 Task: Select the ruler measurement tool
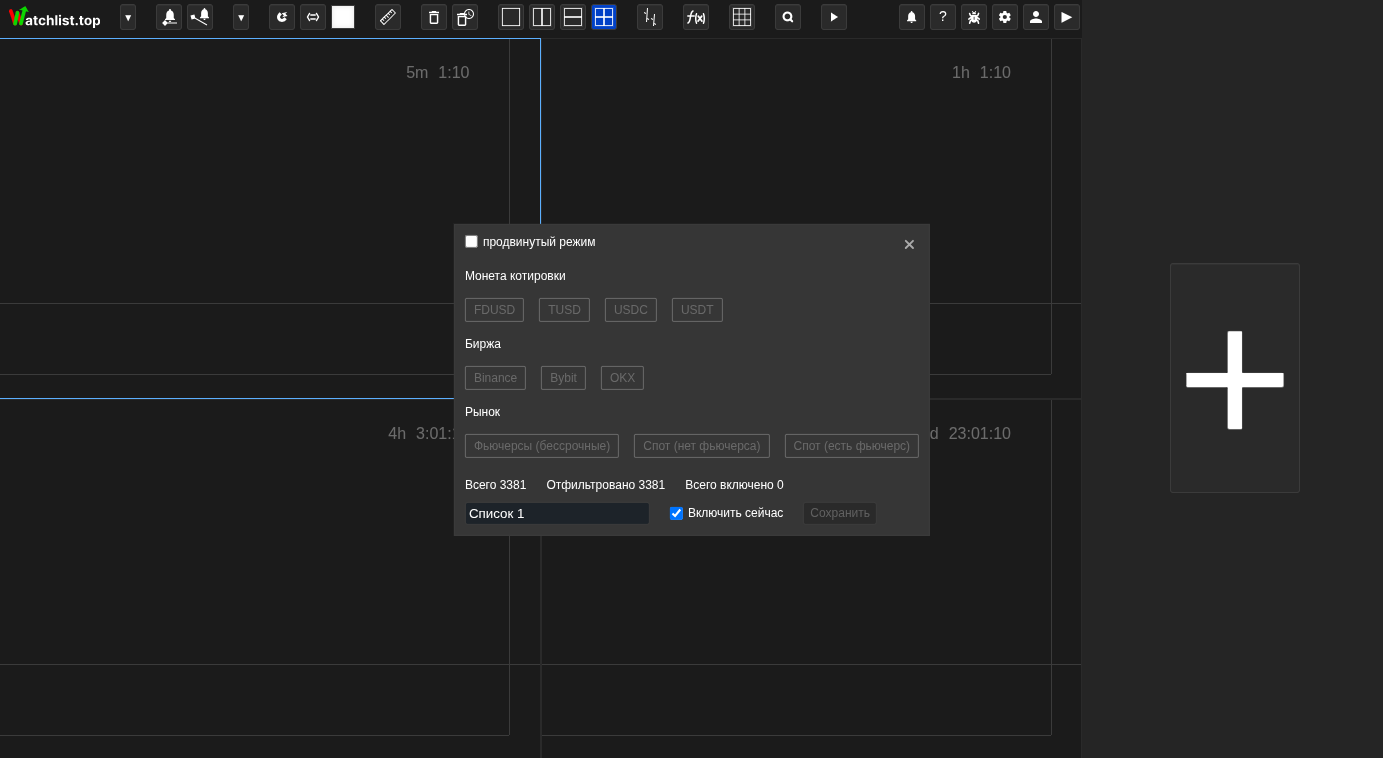[388, 17]
